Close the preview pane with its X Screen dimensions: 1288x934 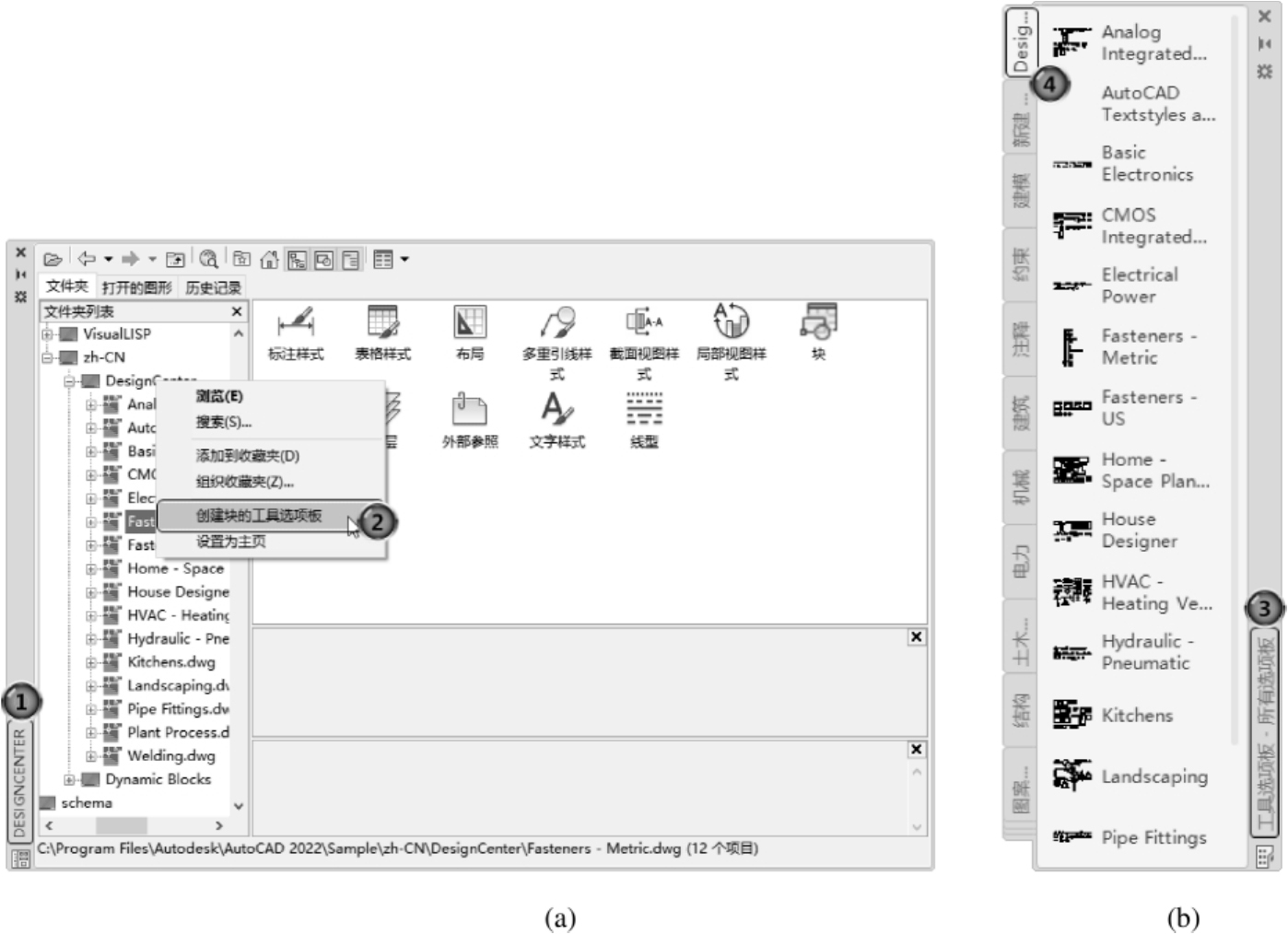coord(916,636)
